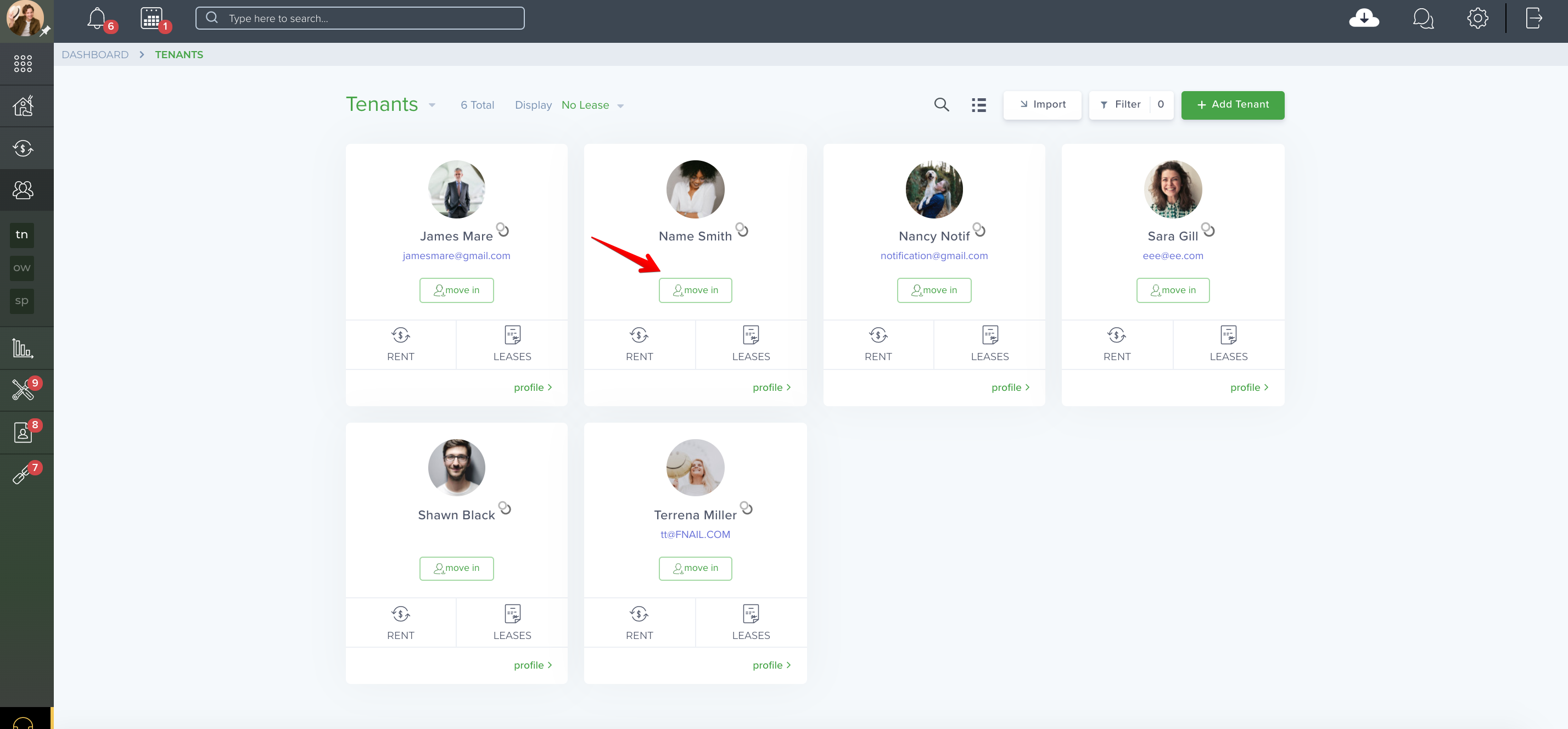Switch to list view icon
The width and height of the screenshot is (1568, 729).
click(978, 105)
